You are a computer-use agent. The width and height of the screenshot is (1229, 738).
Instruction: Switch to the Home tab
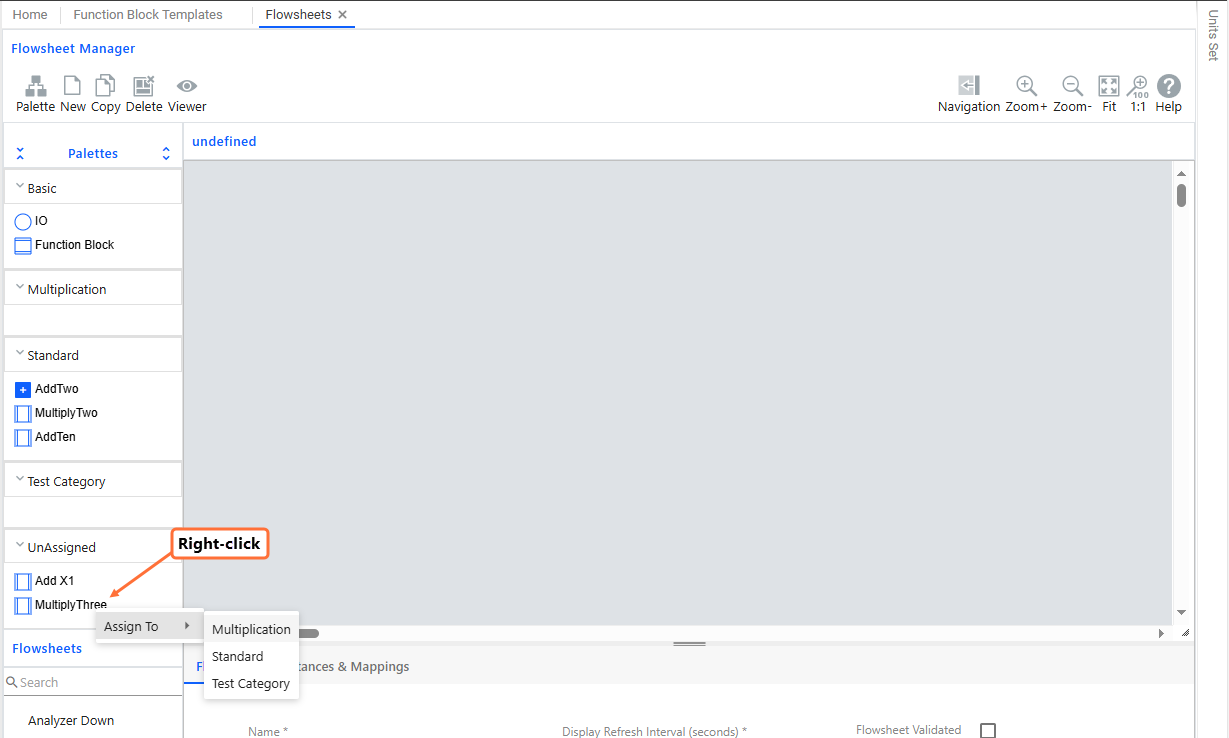30,15
